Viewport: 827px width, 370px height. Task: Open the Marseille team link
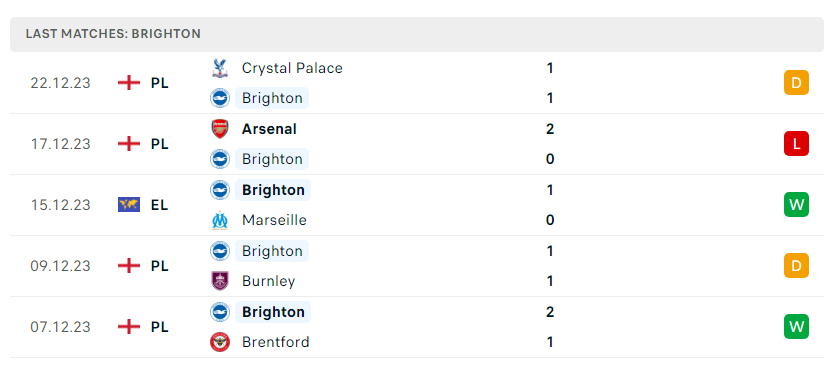coord(274,220)
